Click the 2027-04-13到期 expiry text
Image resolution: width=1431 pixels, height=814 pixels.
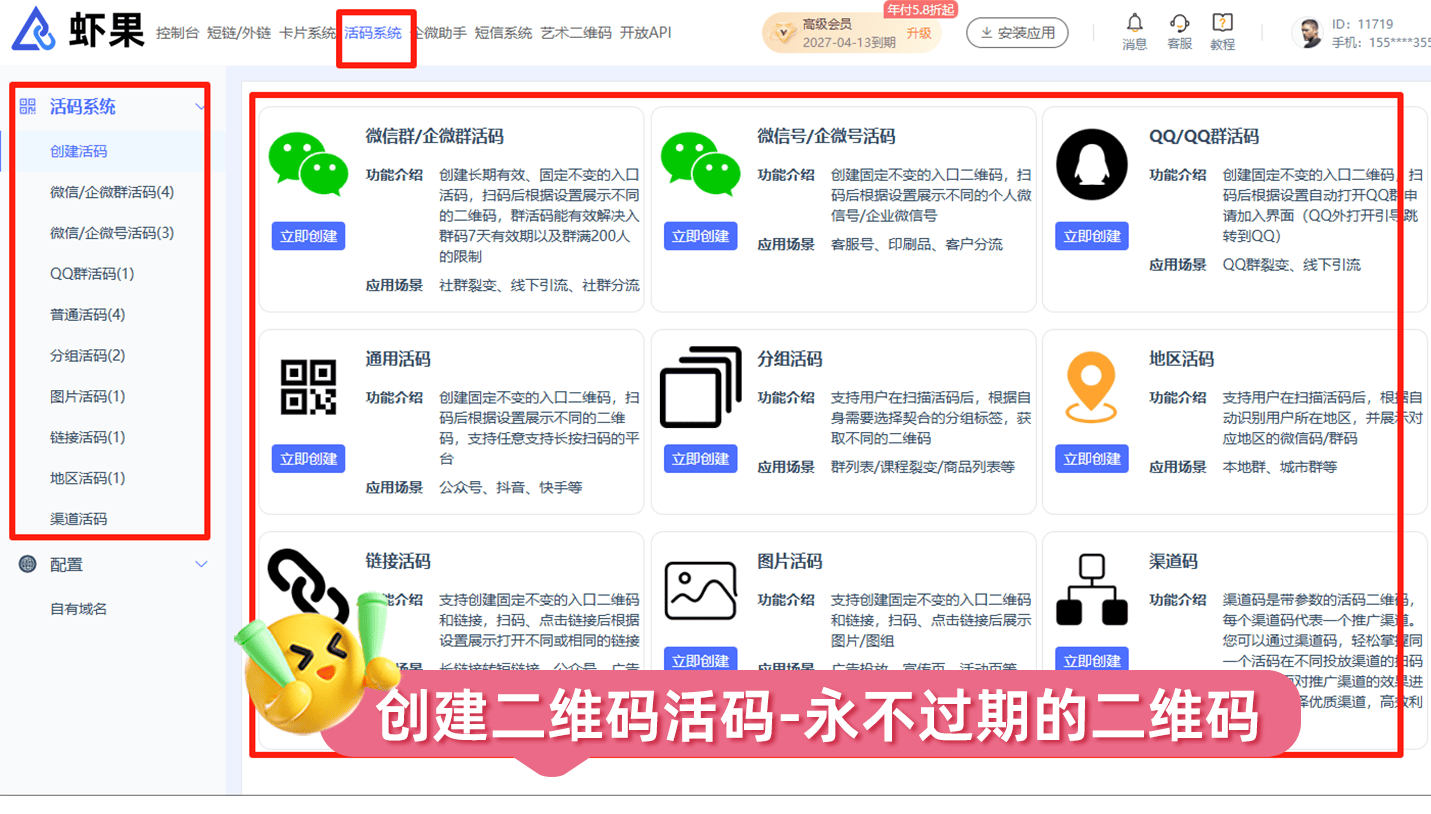pos(849,43)
